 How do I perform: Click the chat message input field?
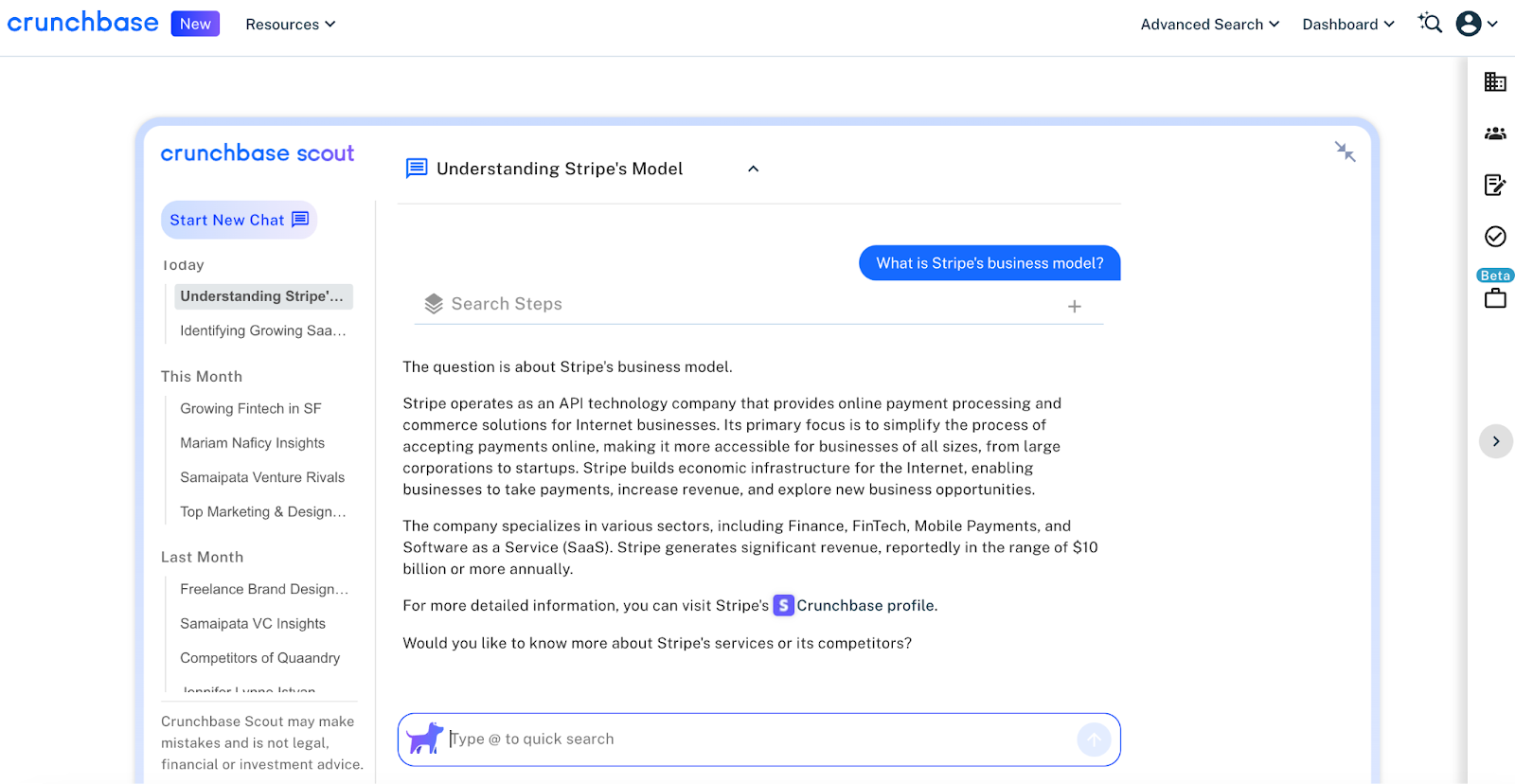coord(757,739)
